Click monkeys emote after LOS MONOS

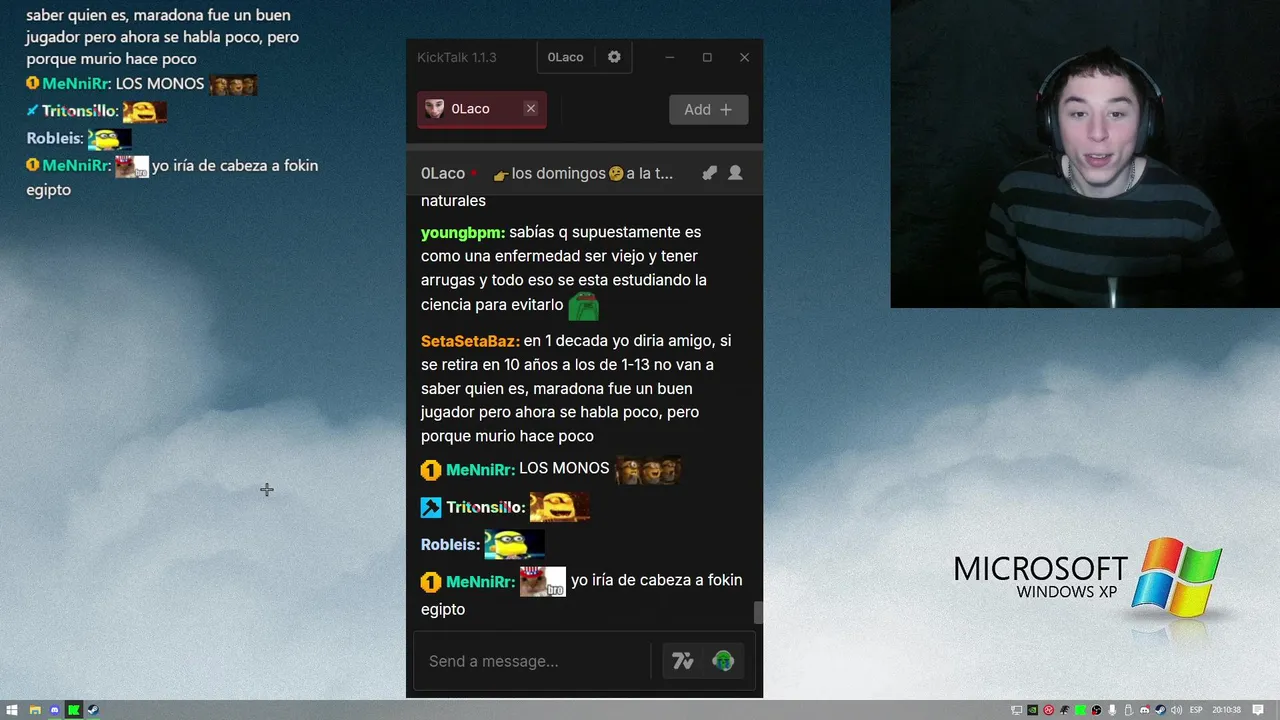pos(648,469)
